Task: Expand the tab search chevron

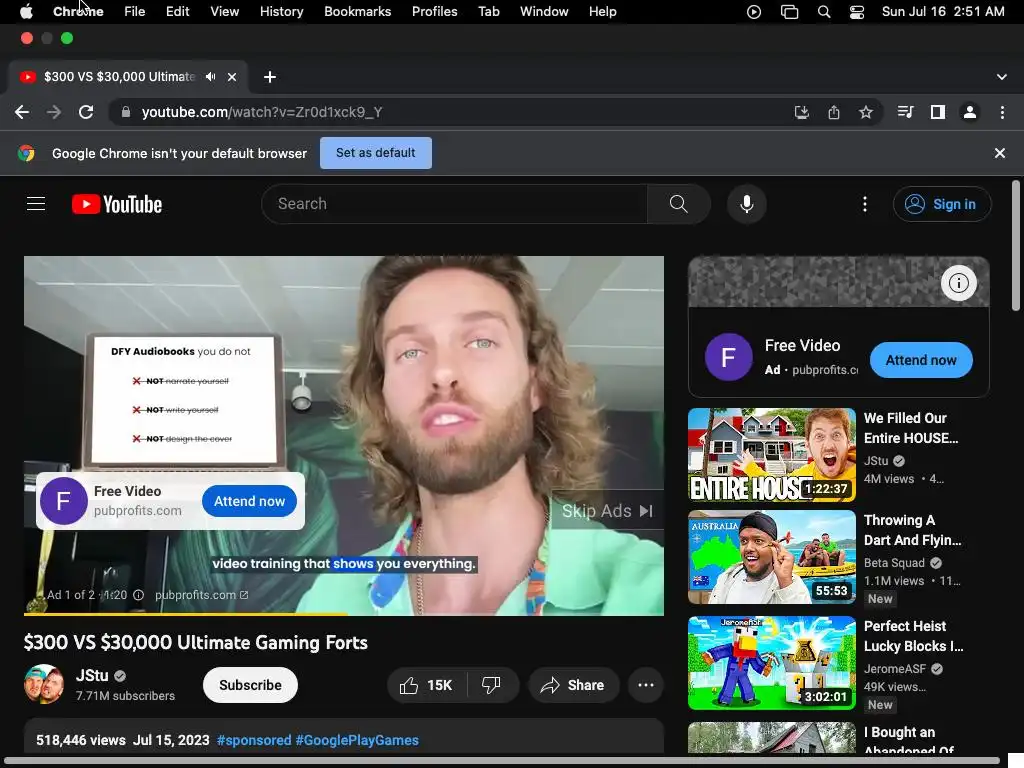Action: coord(1002,77)
